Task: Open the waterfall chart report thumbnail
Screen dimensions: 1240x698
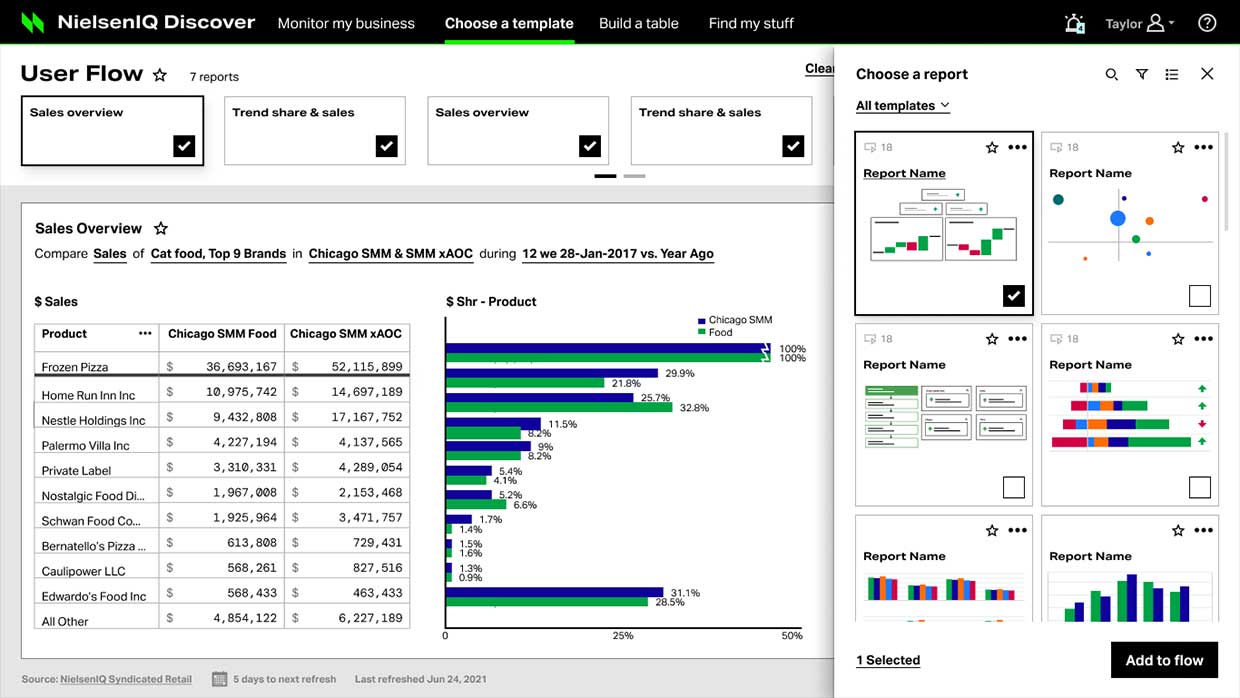Action: point(944,227)
